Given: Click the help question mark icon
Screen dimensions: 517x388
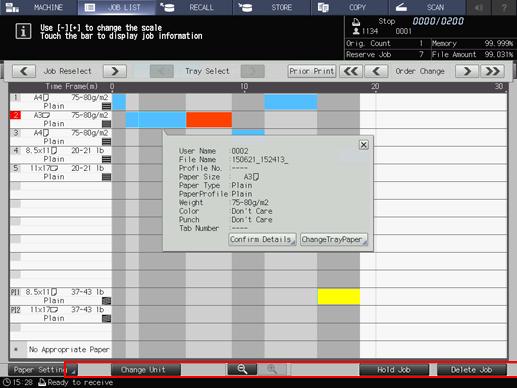Looking at the screenshot, I should (504, 7).
